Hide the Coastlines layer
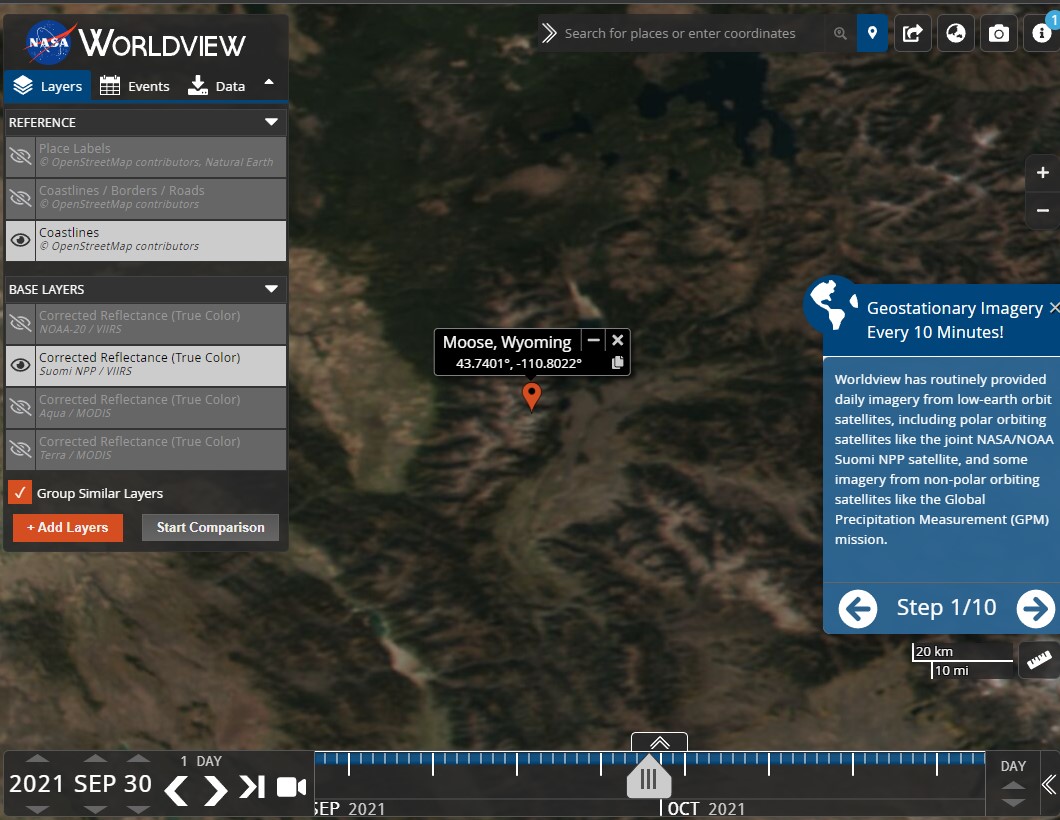This screenshot has width=1060, height=820. [20, 240]
